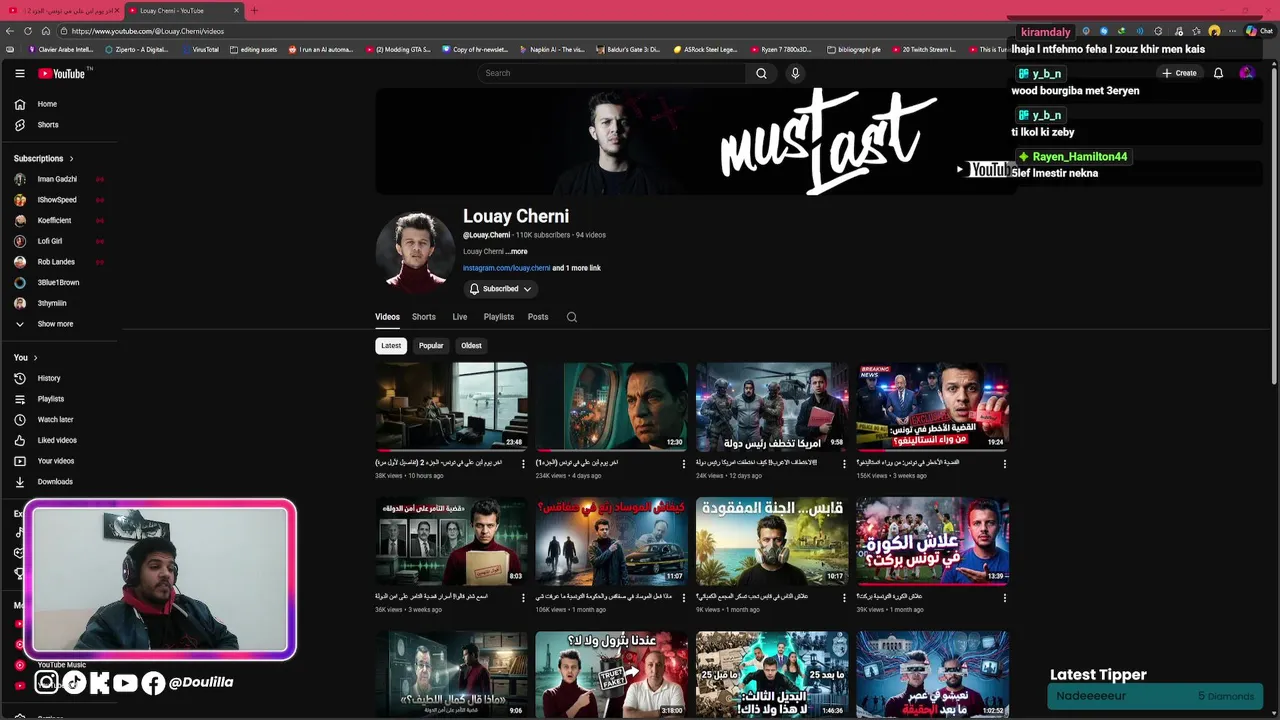
Task: Open a new browser tab
Action: (x=254, y=10)
